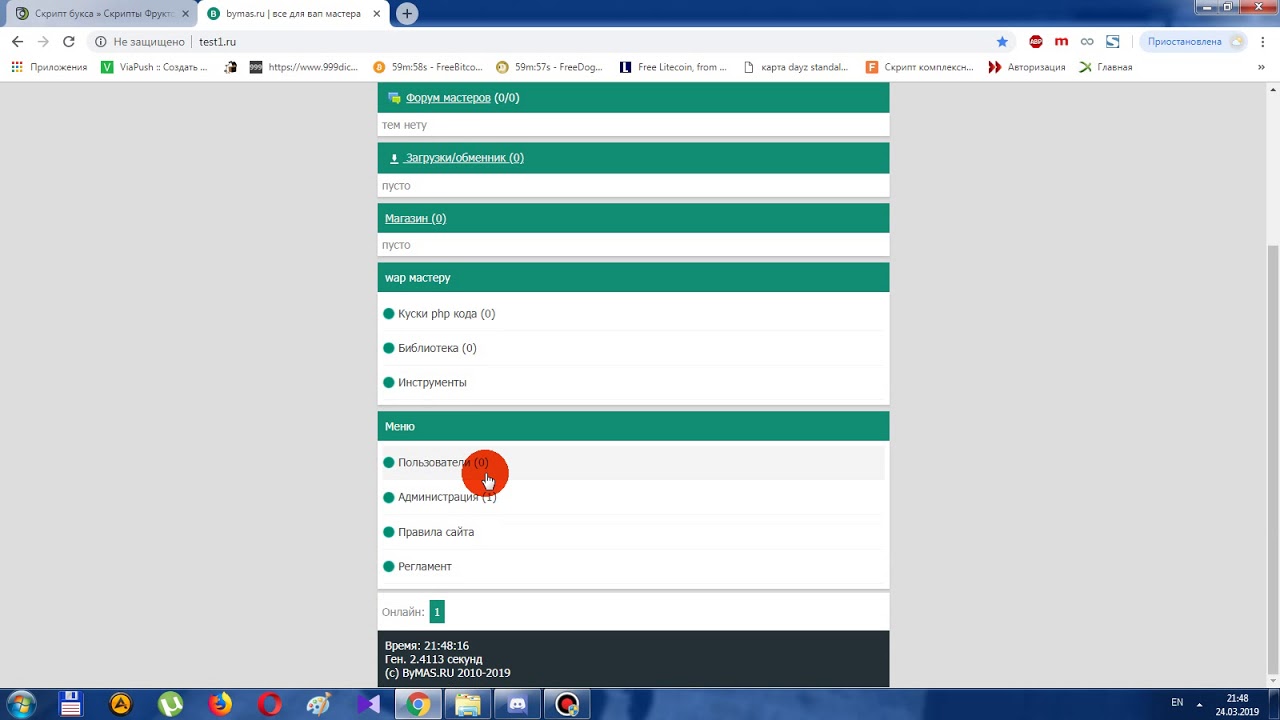The height and width of the screenshot is (720, 1280).
Task: Launch Firefox from the taskbar
Action: 220,704
